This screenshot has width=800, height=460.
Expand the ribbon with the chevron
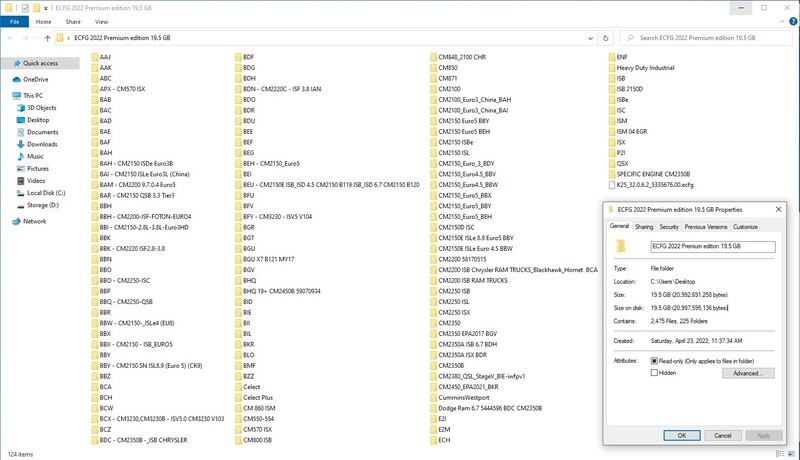click(x=780, y=19)
